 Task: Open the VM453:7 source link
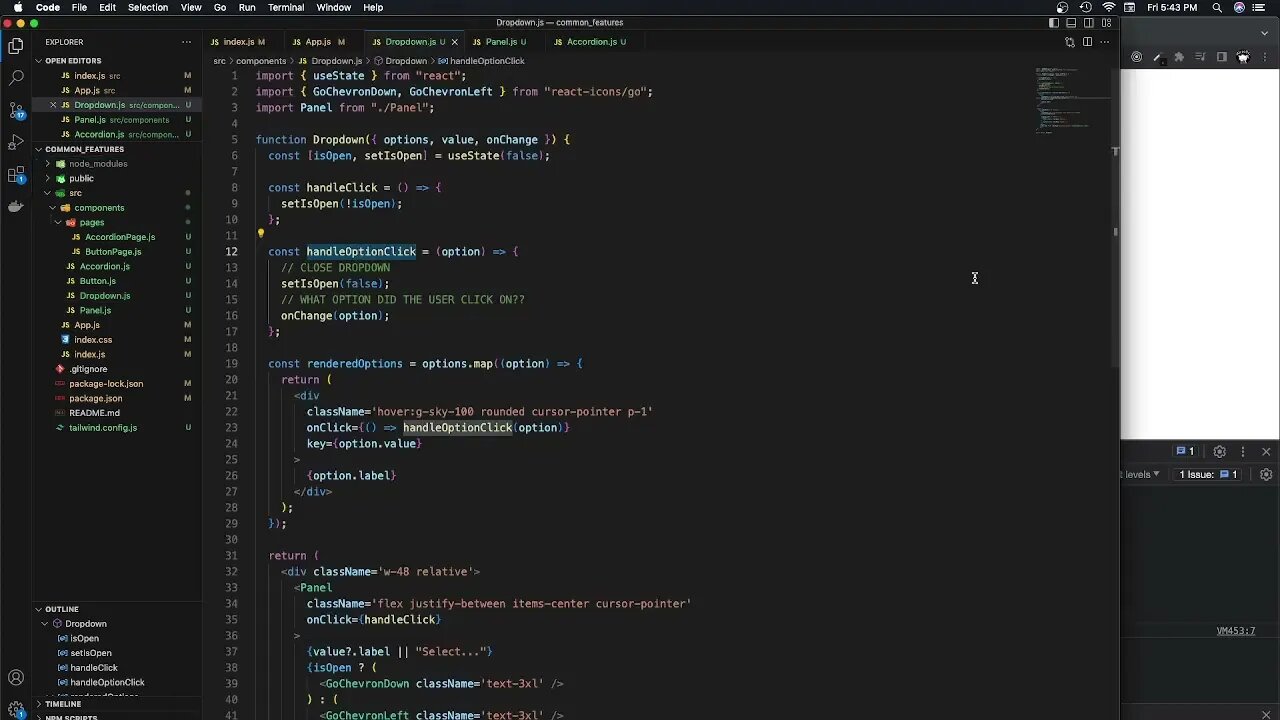(x=1235, y=631)
